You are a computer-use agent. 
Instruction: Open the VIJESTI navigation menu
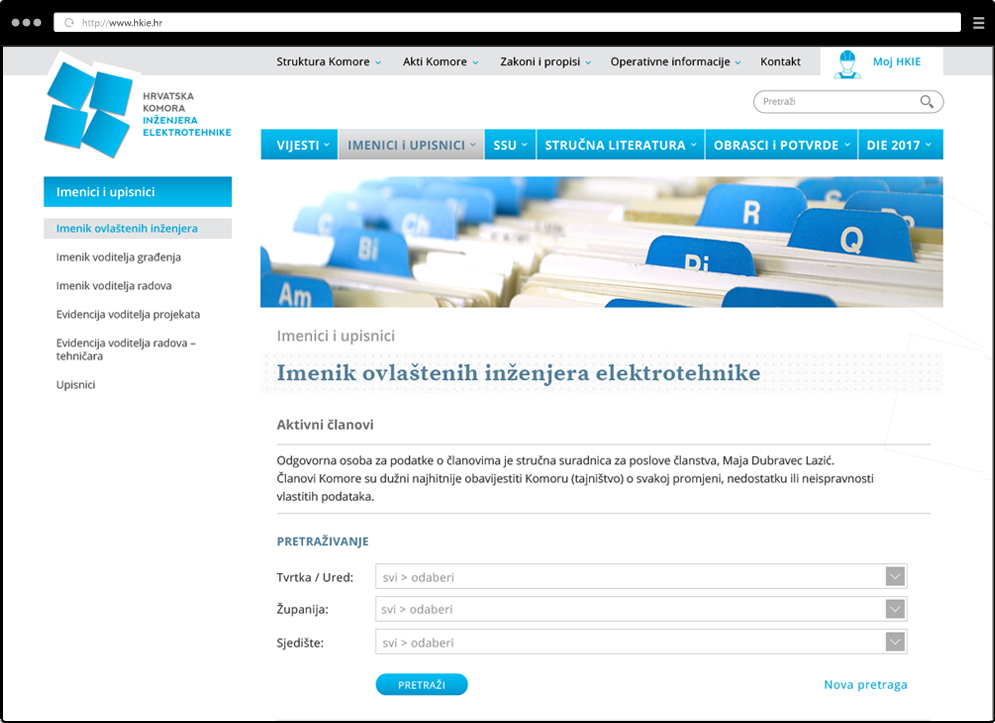point(299,145)
